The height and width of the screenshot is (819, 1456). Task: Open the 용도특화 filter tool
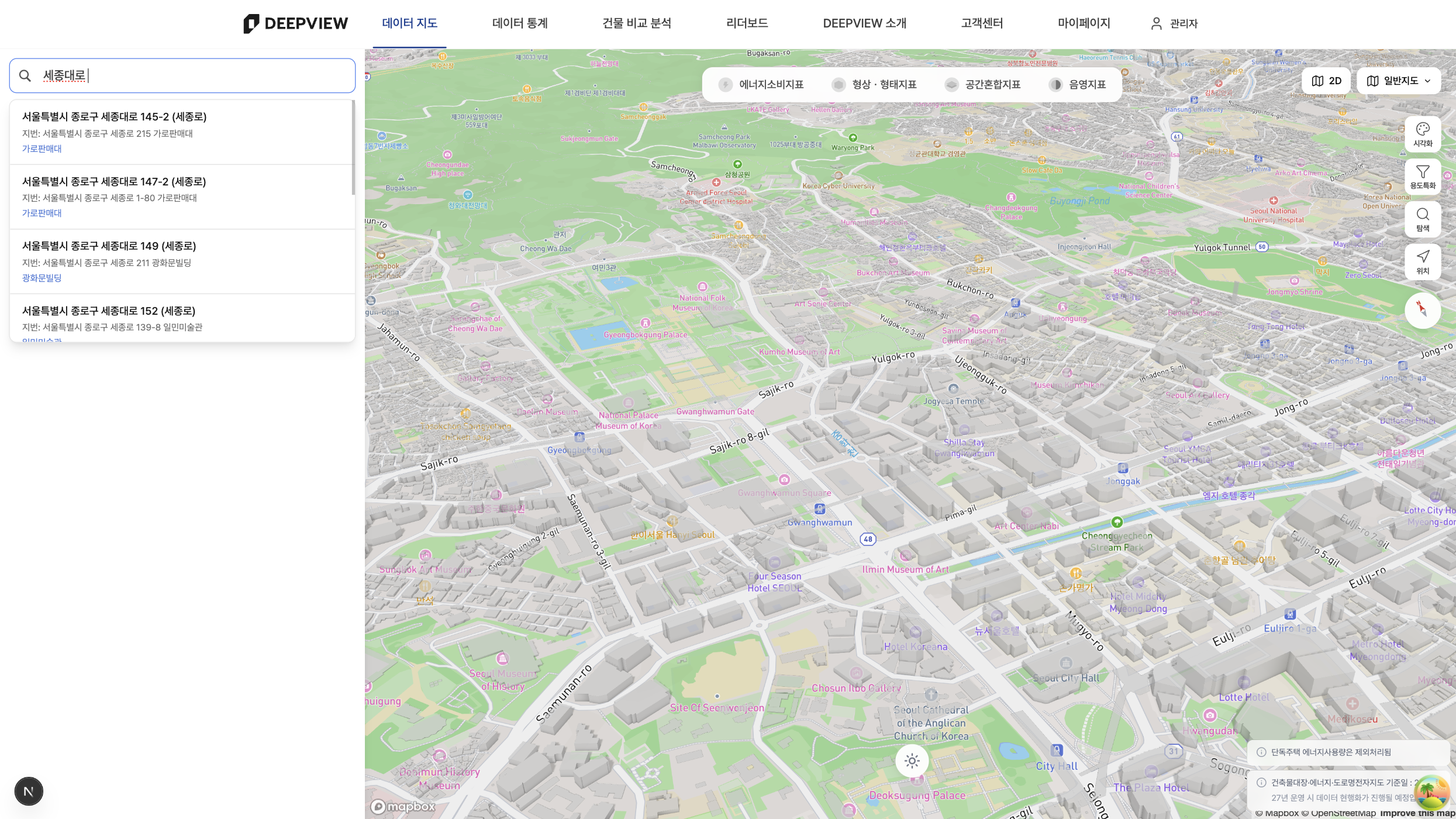(1423, 177)
